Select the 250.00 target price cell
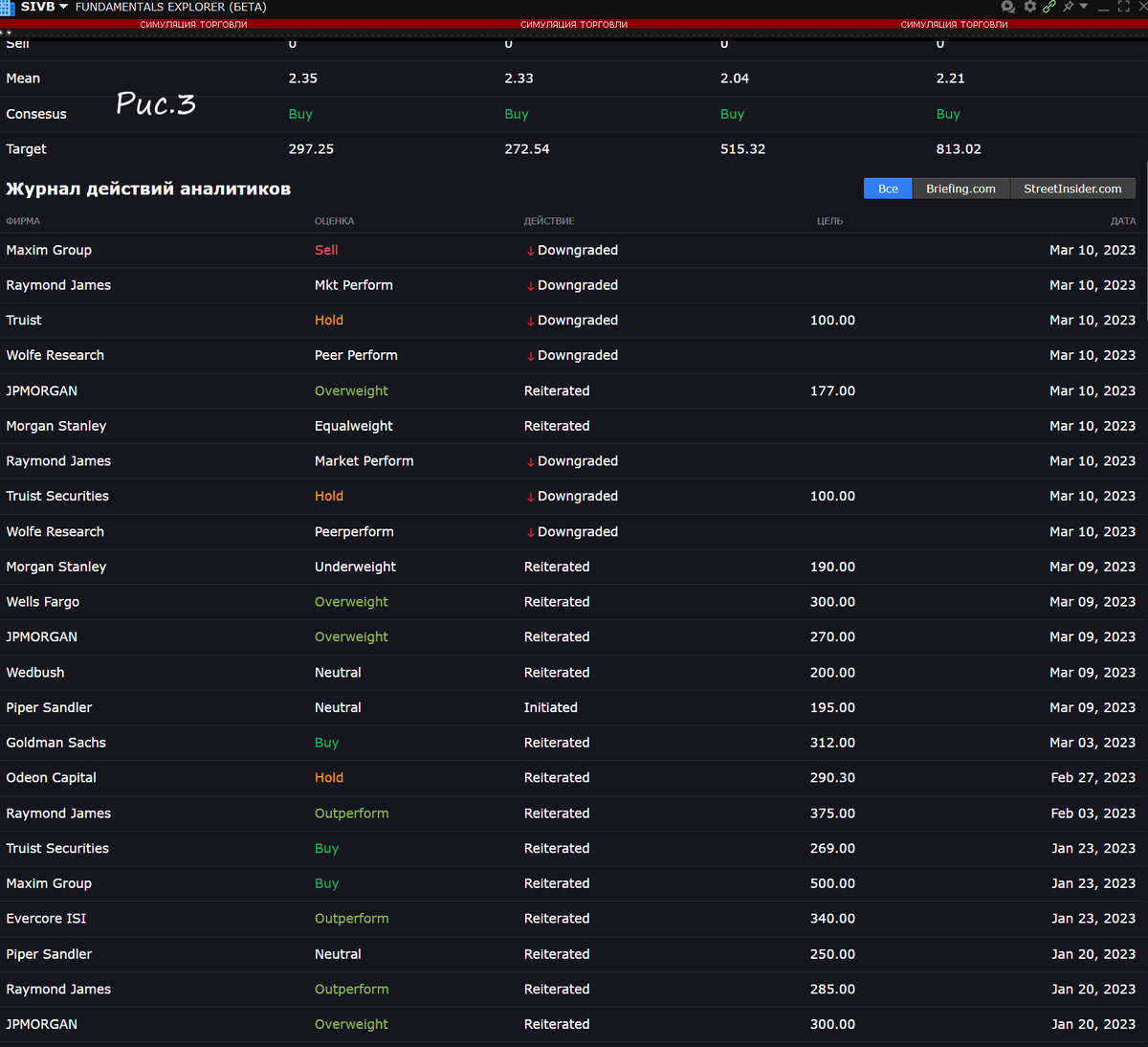The width and height of the screenshot is (1148, 1047). tap(832, 954)
